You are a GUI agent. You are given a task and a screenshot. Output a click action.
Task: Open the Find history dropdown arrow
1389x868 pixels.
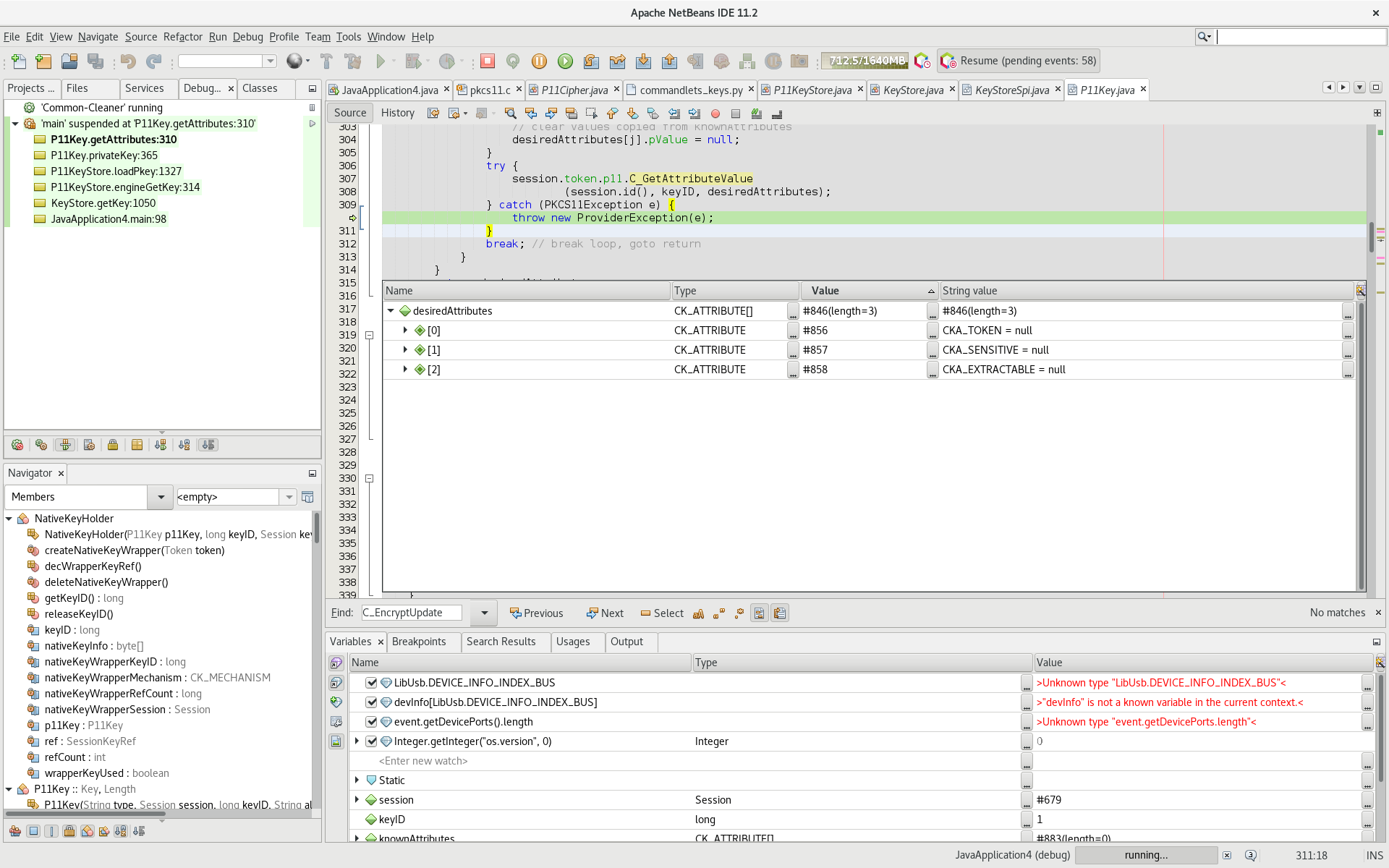coord(483,613)
